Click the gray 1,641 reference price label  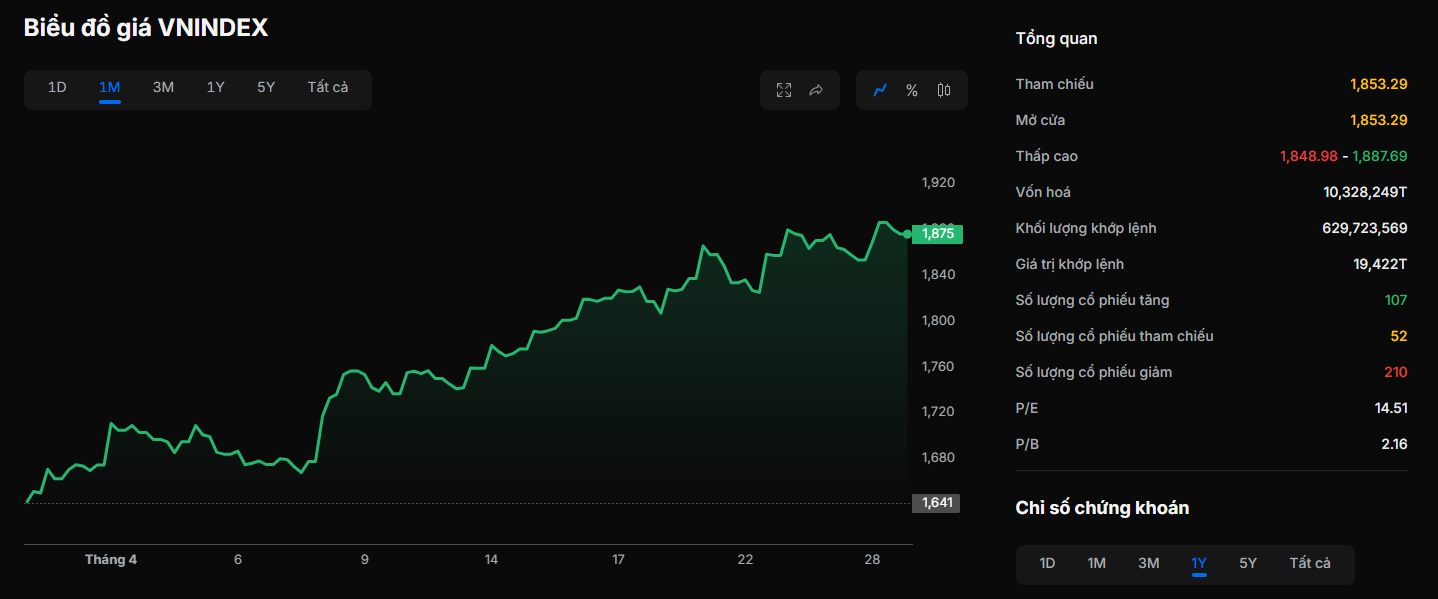click(936, 503)
